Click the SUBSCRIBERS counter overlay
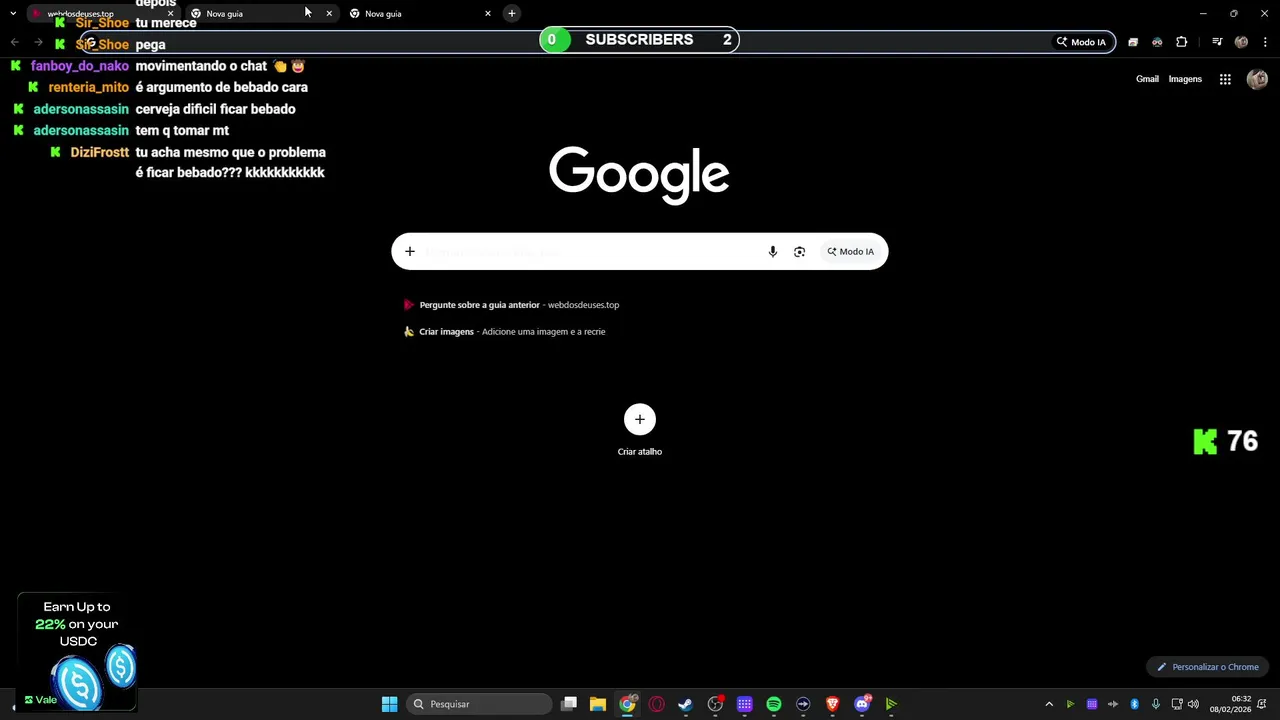The width and height of the screenshot is (1280, 720). [x=639, y=40]
